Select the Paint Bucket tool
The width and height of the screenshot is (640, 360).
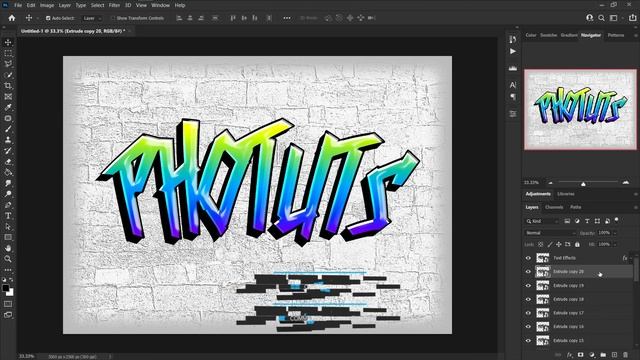(x=8, y=172)
